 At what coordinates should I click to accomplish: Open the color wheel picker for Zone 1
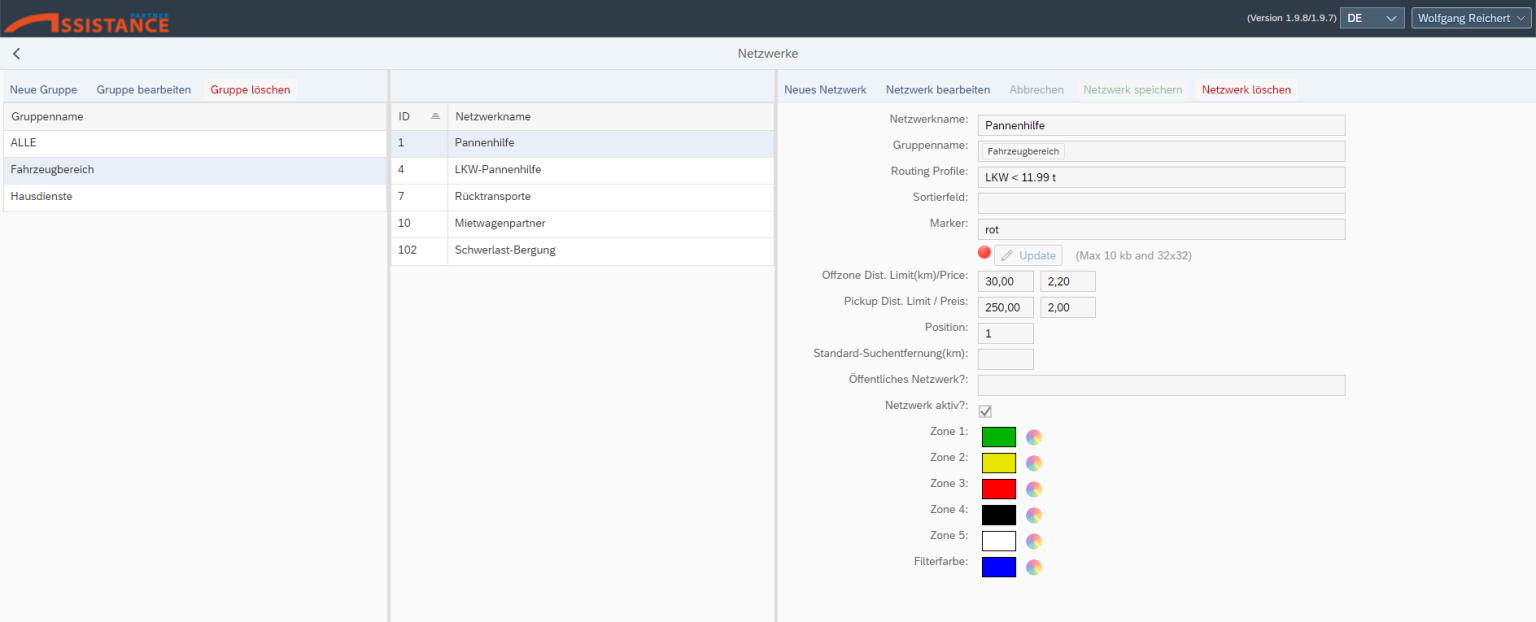[1034, 437]
